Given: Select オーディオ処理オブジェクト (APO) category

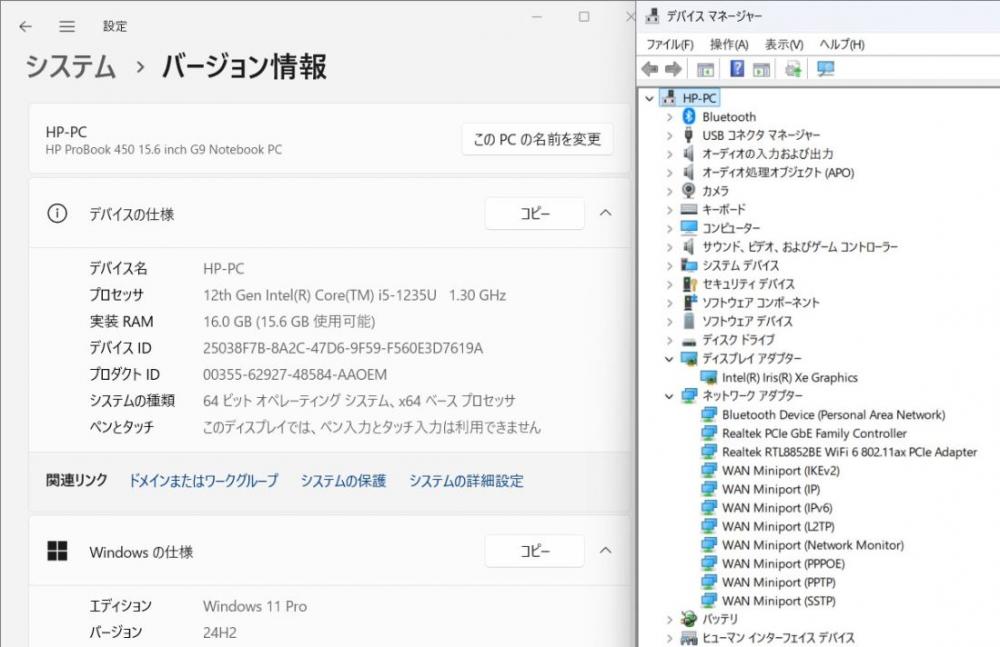Looking at the screenshot, I should [778, 172].
